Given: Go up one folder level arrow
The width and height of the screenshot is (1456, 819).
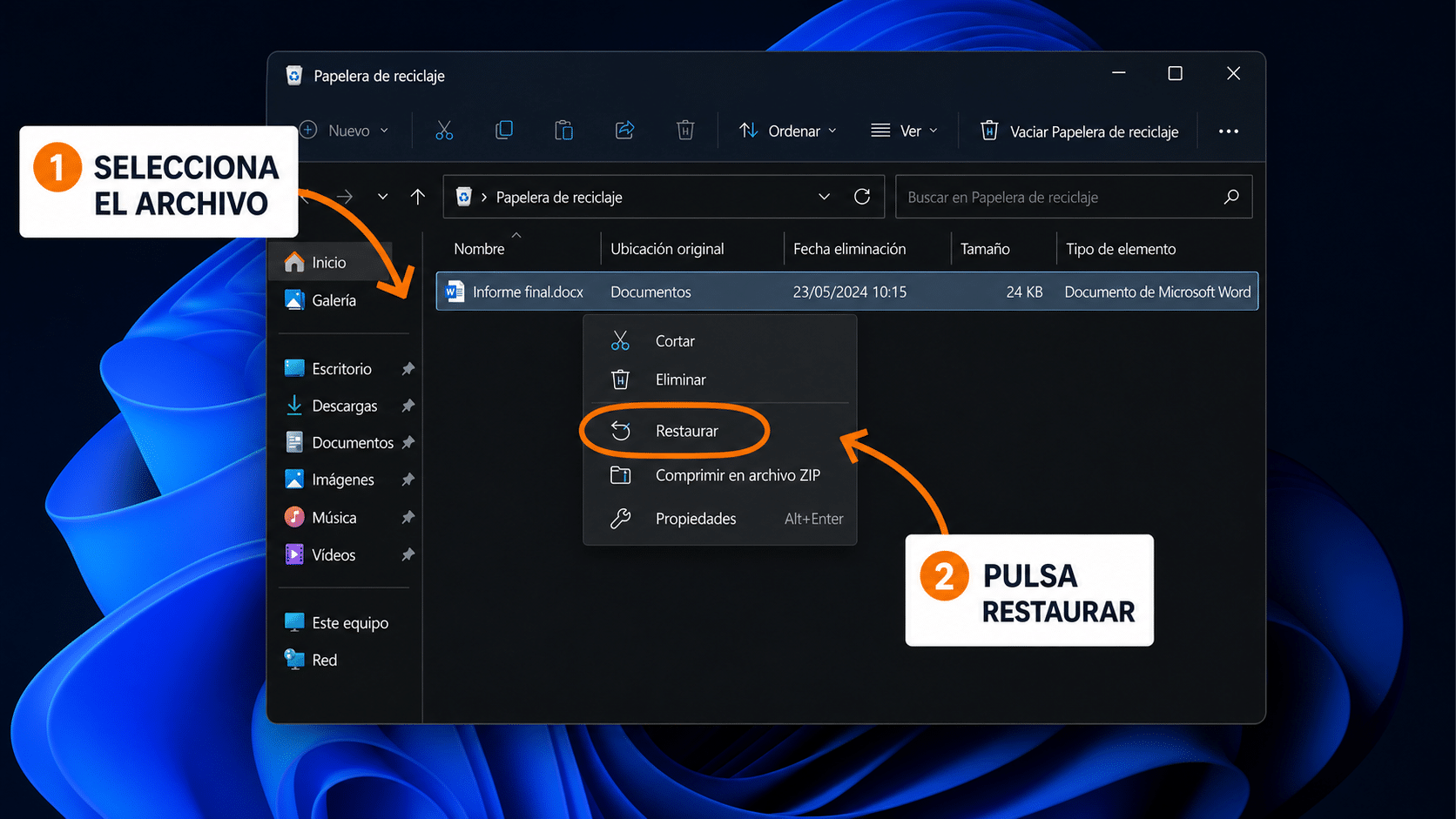Looking at the screenshot, I should click(418, 197).
